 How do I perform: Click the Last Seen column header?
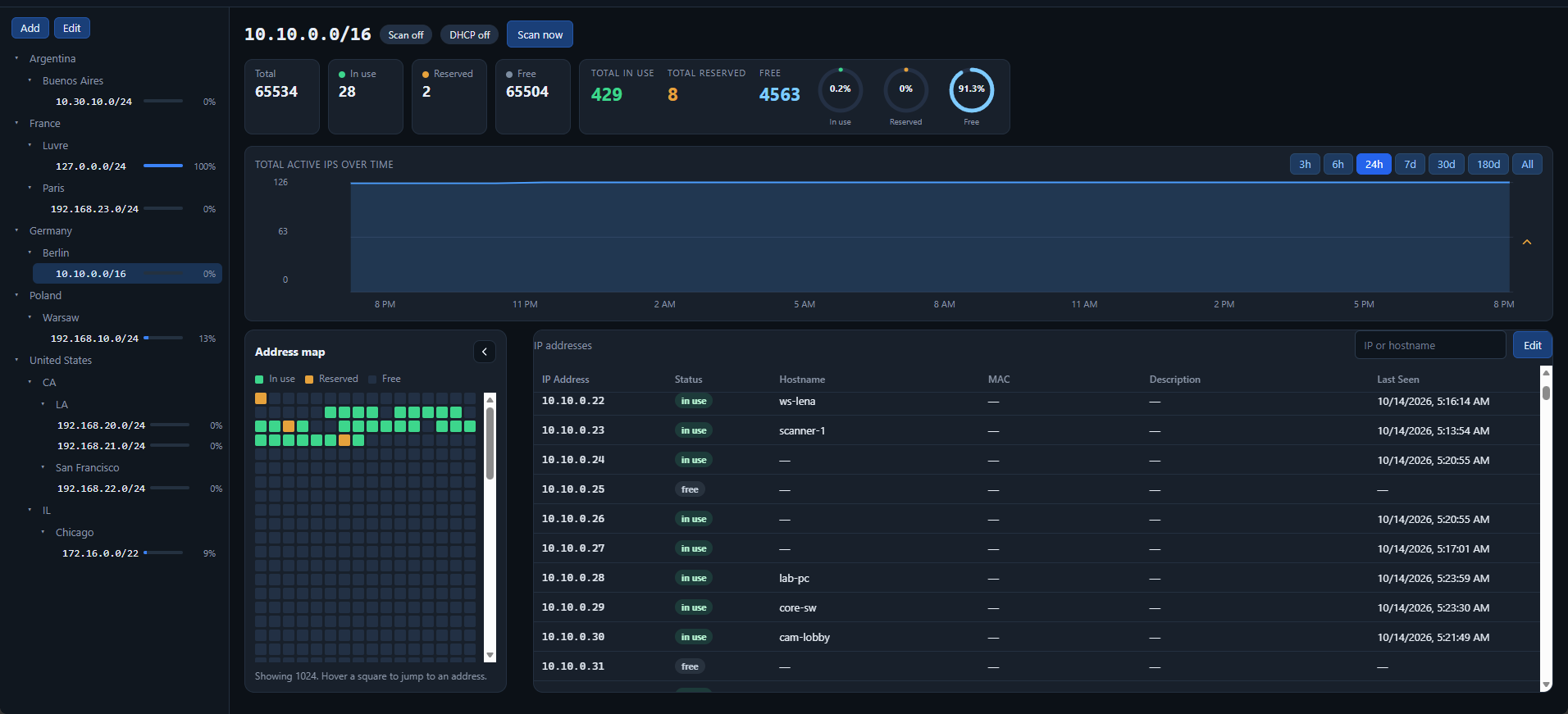[x=1397, y=380]
